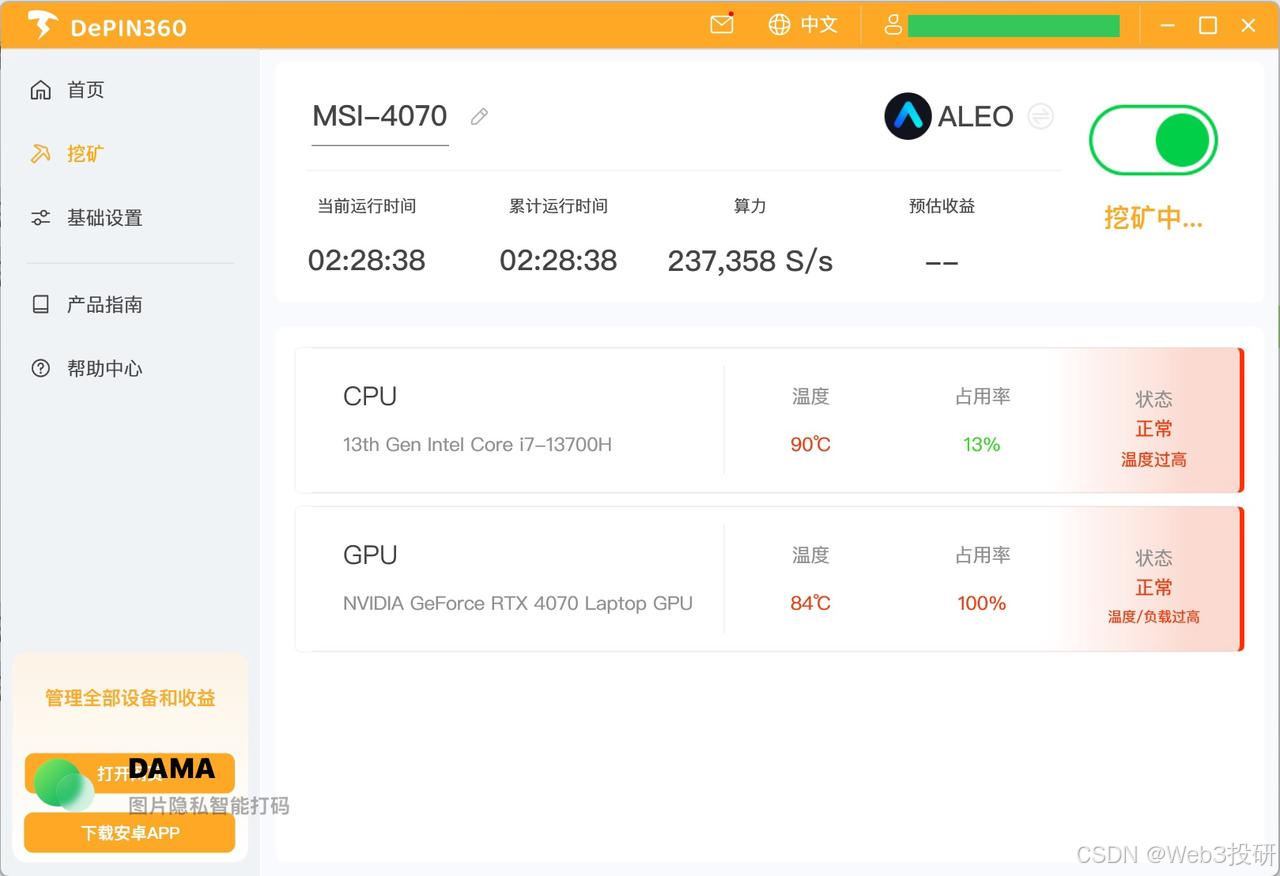Click the ALEO coin logo
The height and width of the screenshot is (876, 1280).
[x=908, y=116]
